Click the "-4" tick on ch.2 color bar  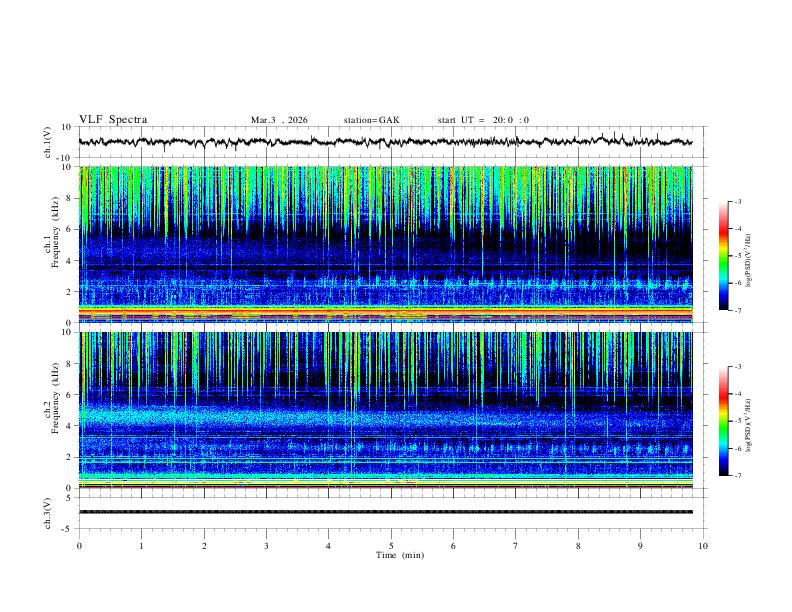pyautogui.click(x=737, y=394)
